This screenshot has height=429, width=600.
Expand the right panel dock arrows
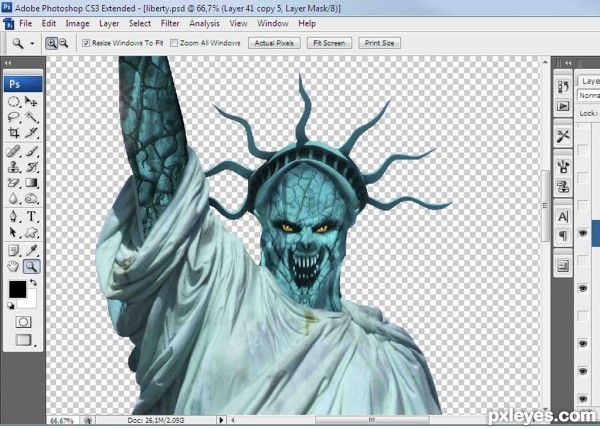(x=568, y=63)
